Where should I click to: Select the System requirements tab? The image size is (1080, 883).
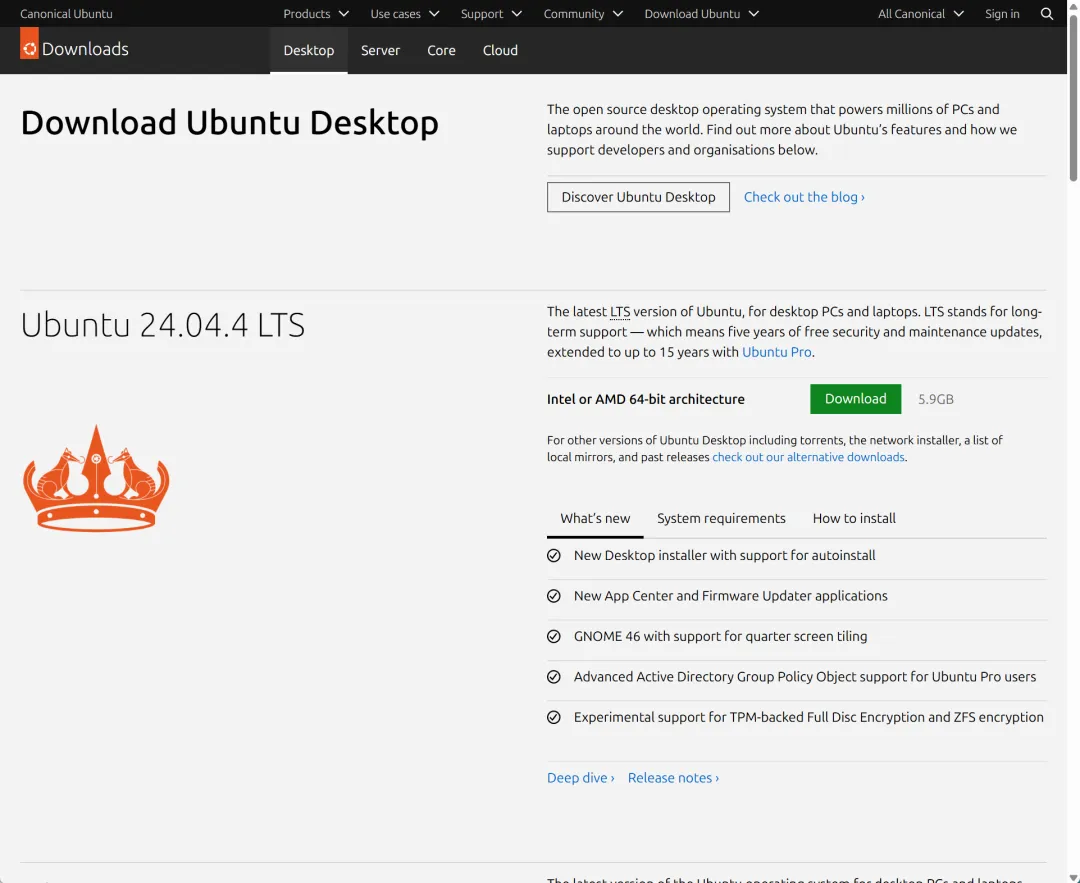click(721, 519)
